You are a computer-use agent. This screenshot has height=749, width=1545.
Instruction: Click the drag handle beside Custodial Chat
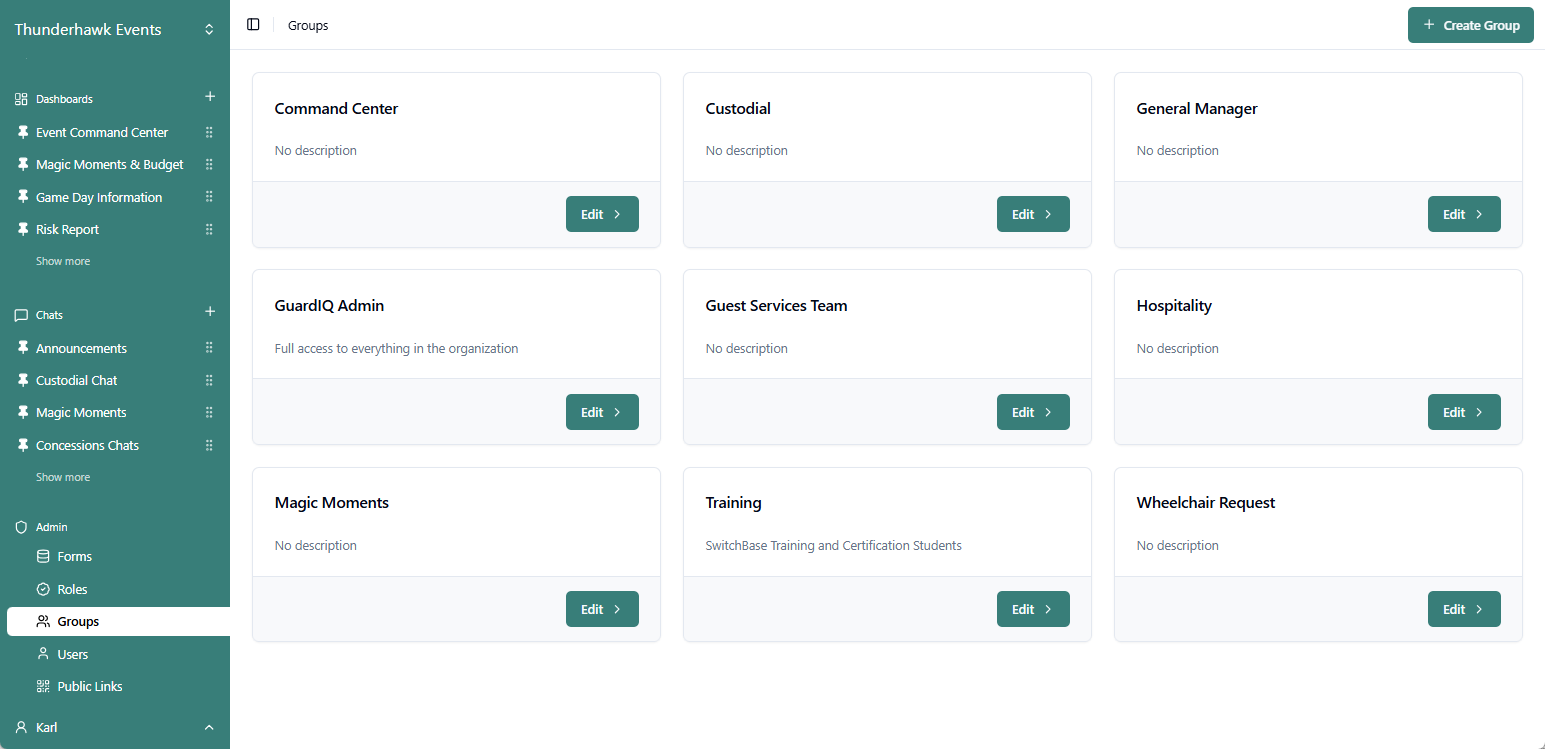coord(209,380)
